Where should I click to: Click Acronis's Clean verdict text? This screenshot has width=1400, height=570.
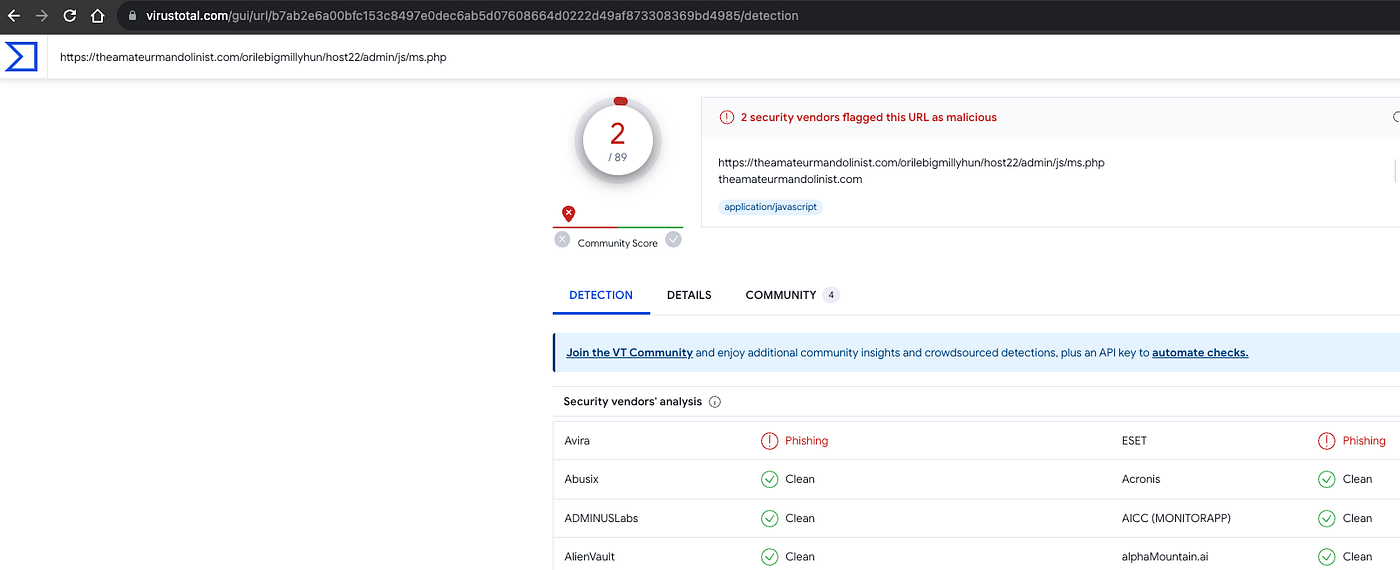(1357, 479)
